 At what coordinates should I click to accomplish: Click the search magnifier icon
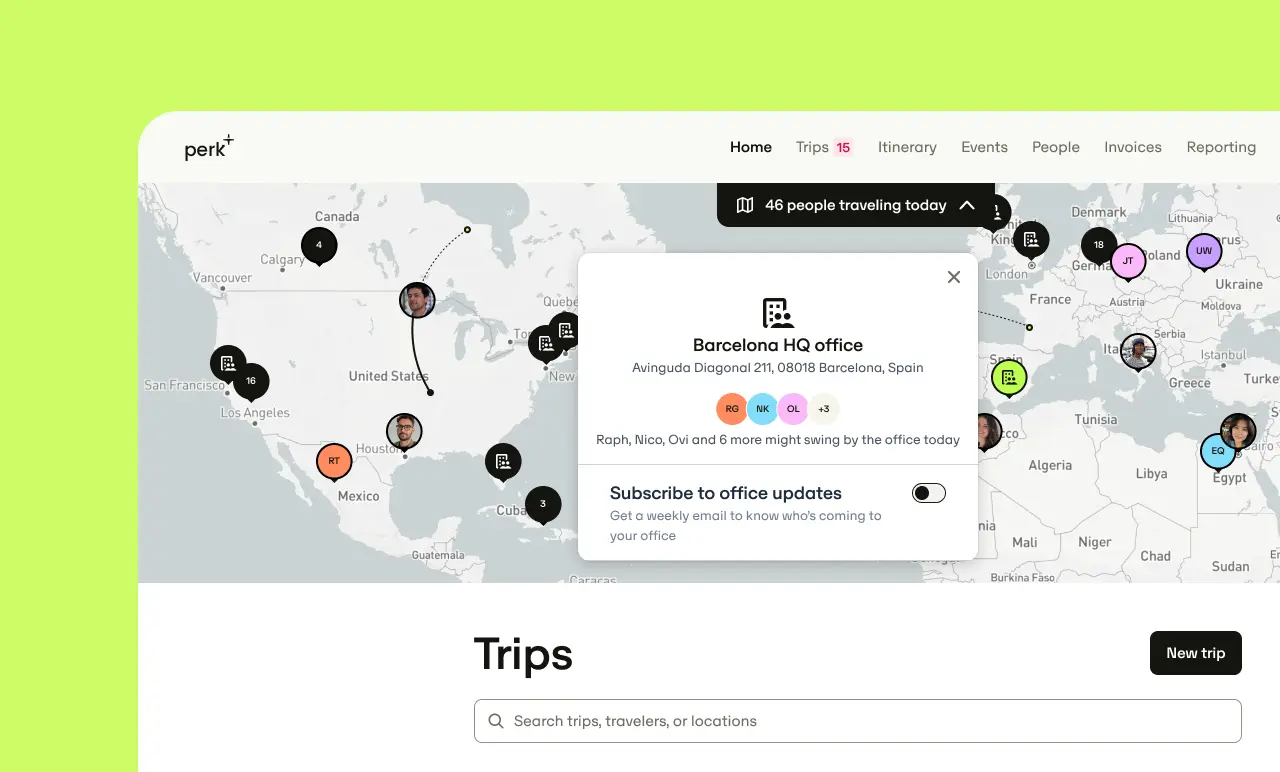496,721
